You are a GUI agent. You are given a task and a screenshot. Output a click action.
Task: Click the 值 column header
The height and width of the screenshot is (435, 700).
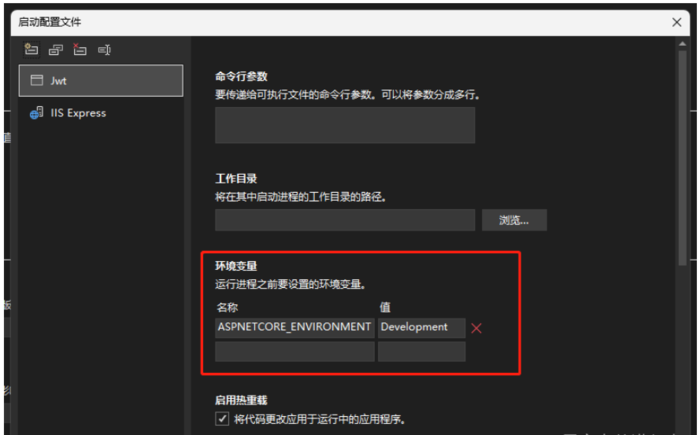(385, 307)
